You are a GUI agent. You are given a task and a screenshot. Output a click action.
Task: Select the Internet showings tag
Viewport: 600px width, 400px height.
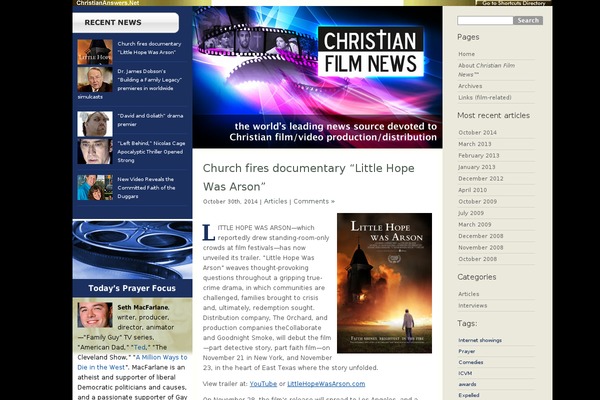[x=480, y=340]
